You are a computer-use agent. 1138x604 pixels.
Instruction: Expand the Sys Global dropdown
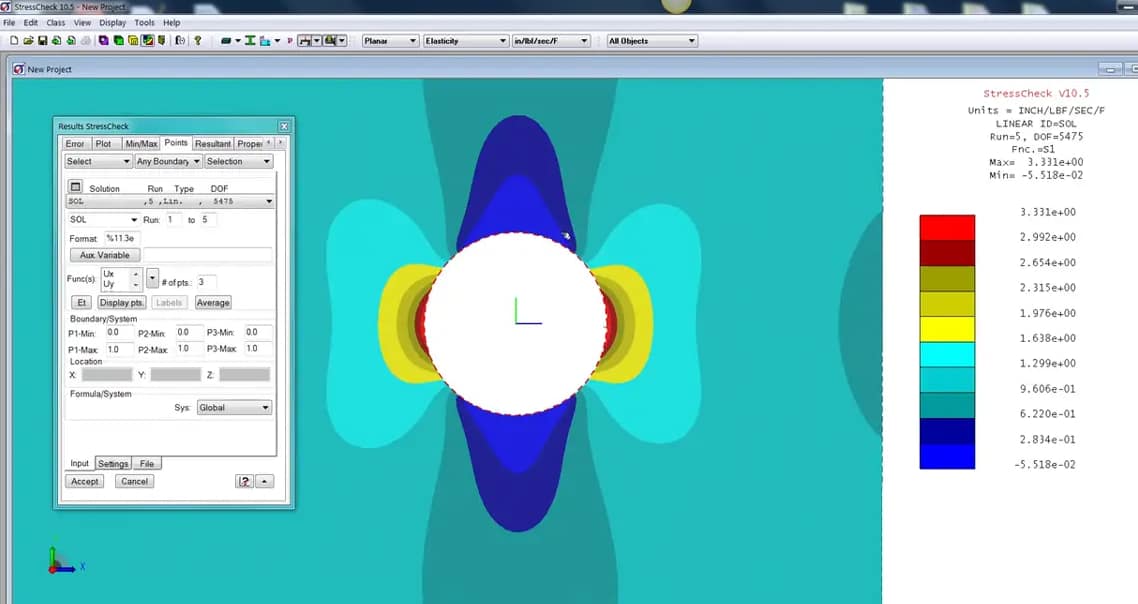pyautogui.click(x=235, y=407)
